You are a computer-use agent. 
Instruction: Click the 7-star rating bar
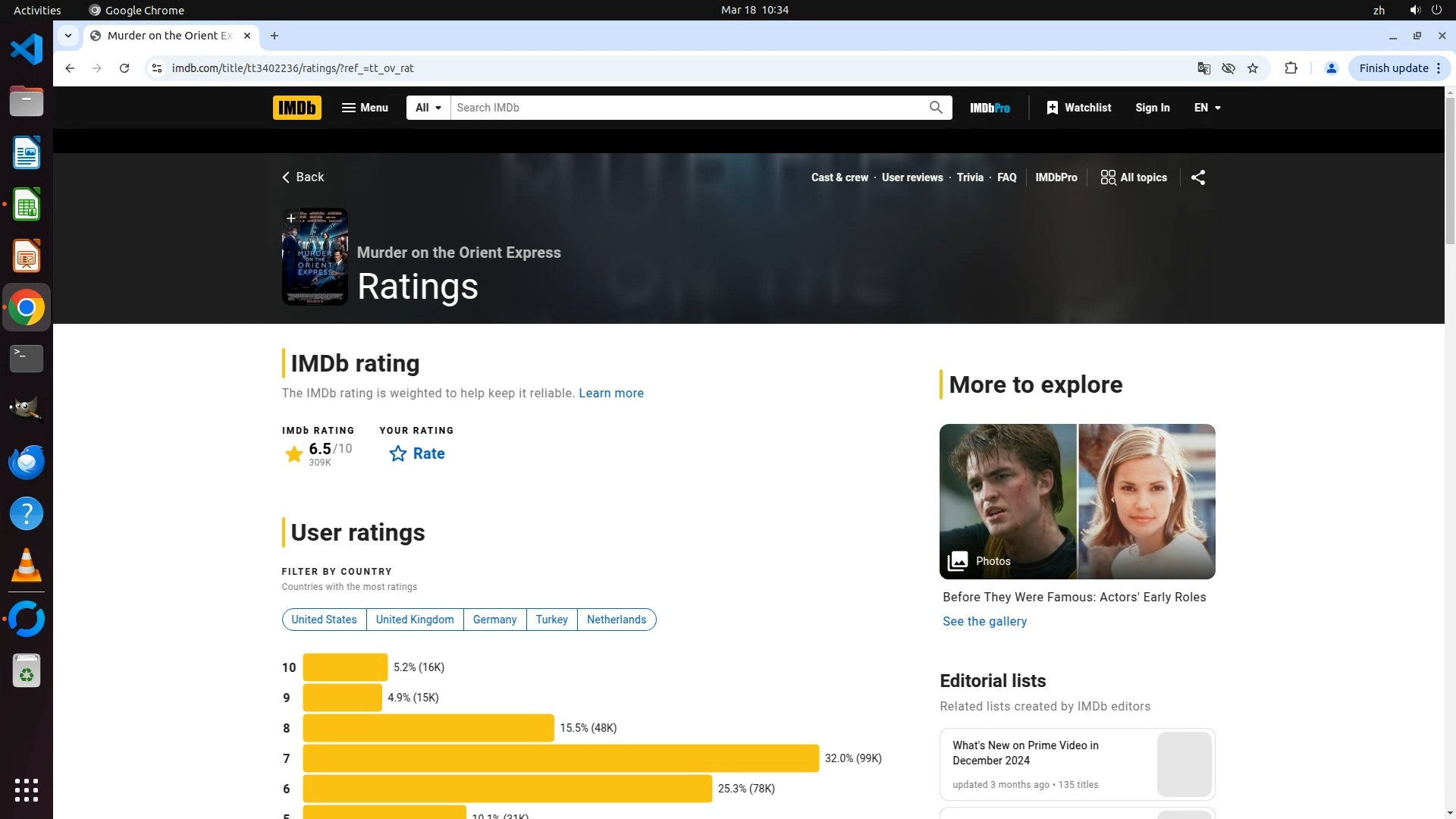(560, 758)
